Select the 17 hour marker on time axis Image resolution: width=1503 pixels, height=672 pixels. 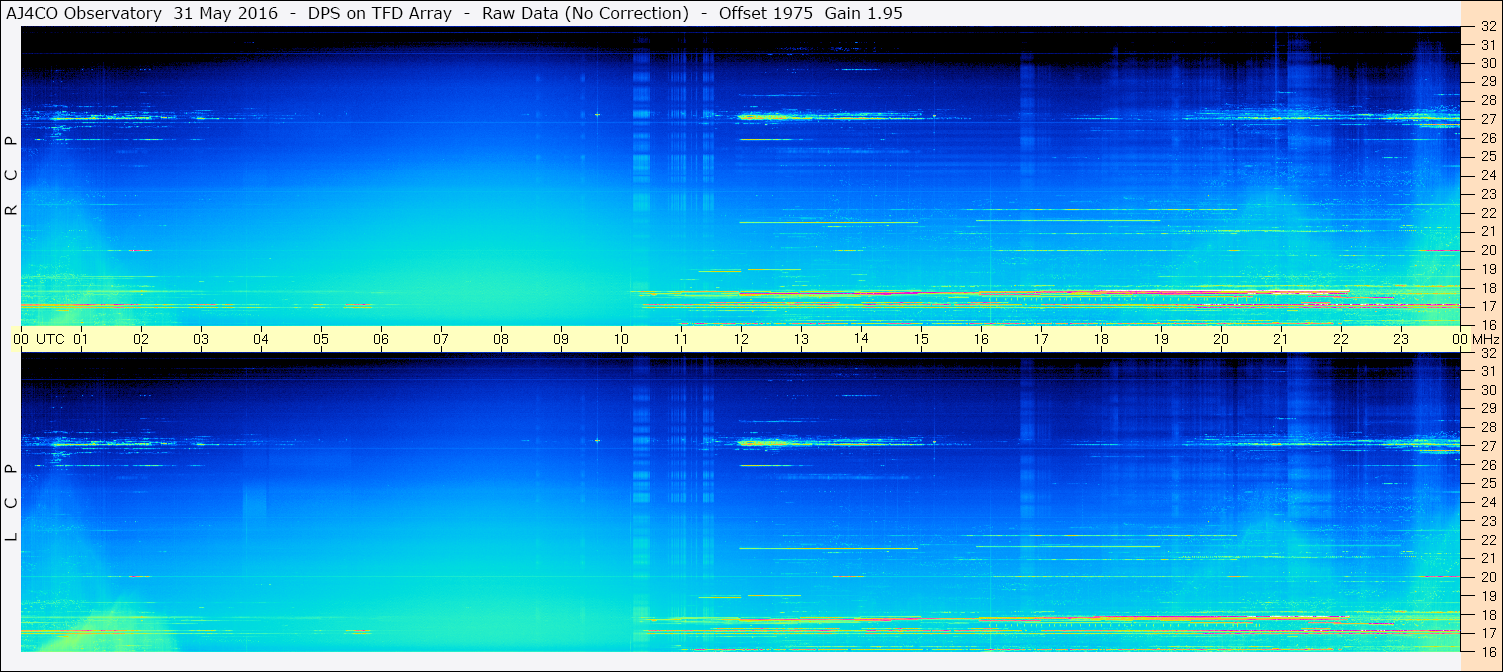[1041, 339]
